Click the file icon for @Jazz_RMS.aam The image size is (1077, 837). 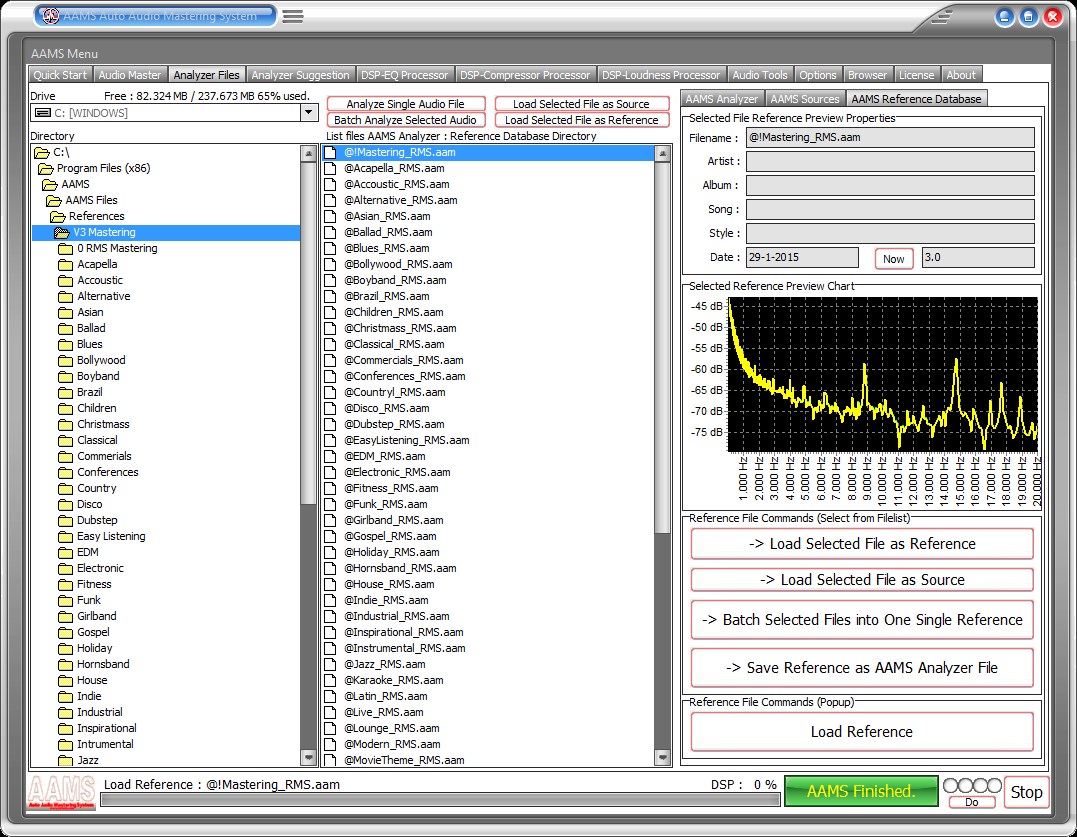tap(330, 664)
